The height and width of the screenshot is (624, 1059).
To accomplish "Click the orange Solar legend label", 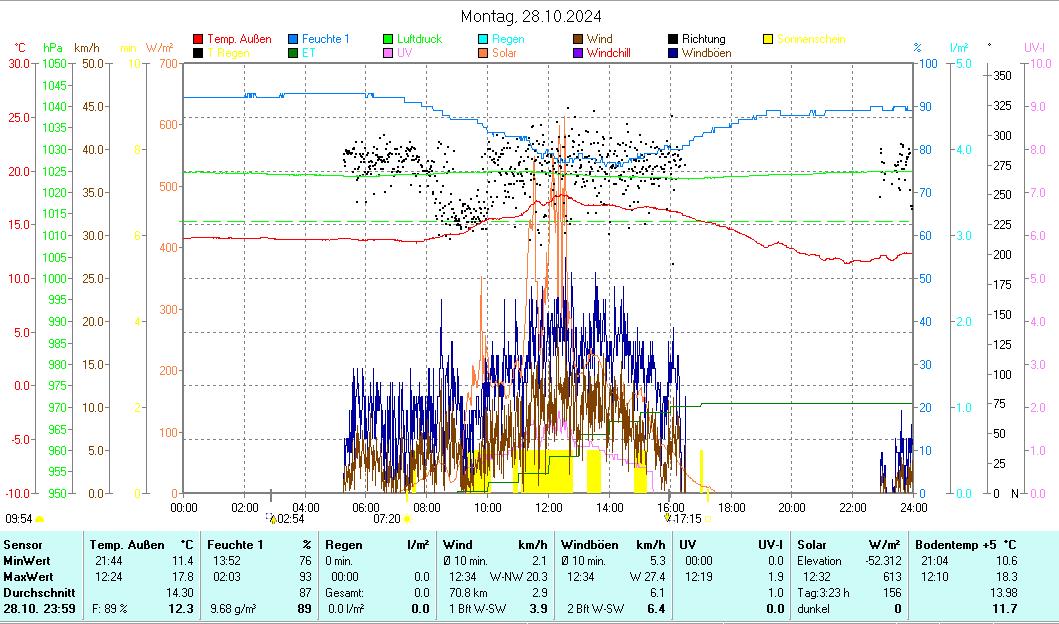I will pyautogui.click(x=504, y=53).
